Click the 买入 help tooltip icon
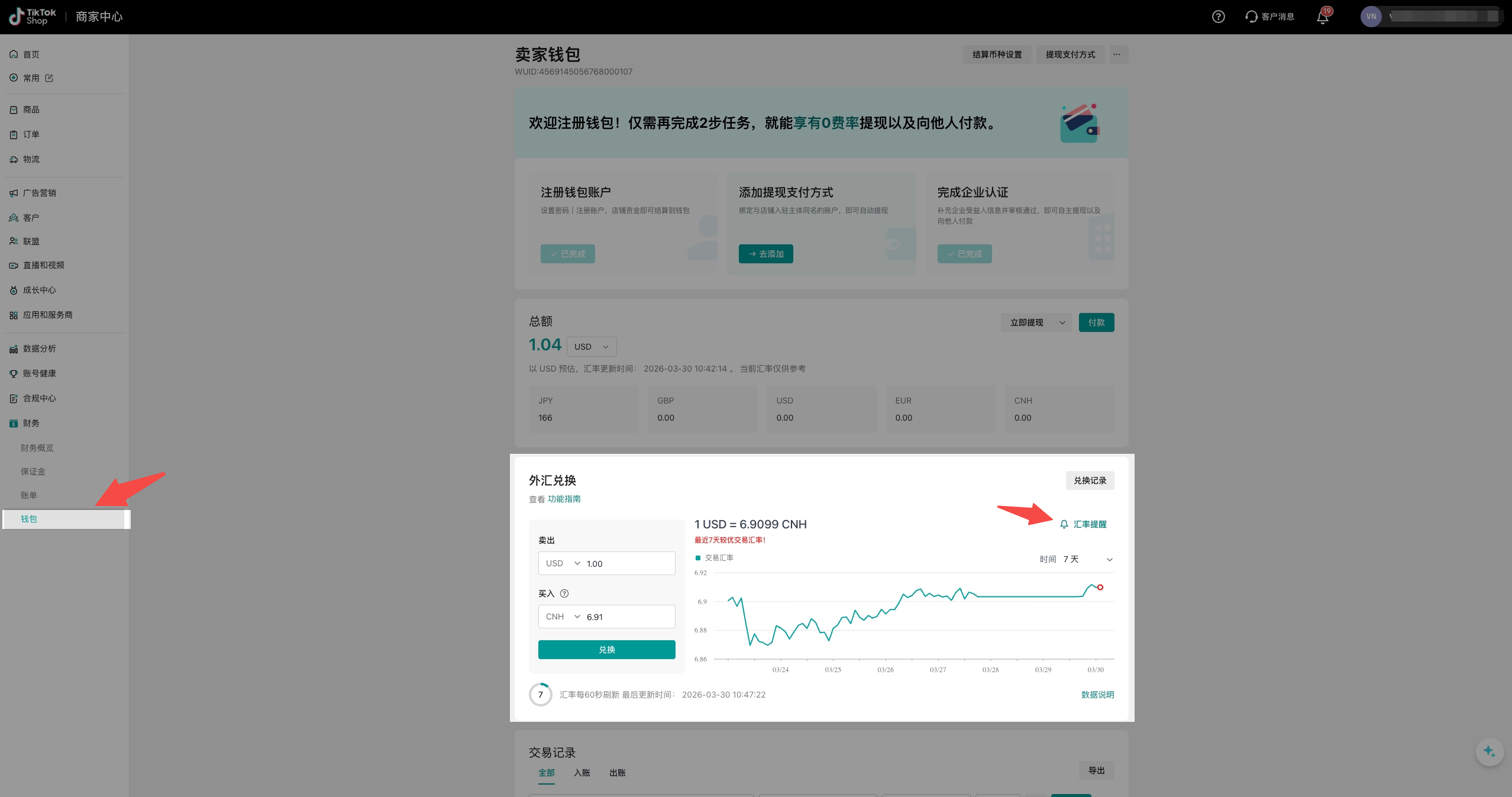1512x797 pixels. (x=564, y=593)
